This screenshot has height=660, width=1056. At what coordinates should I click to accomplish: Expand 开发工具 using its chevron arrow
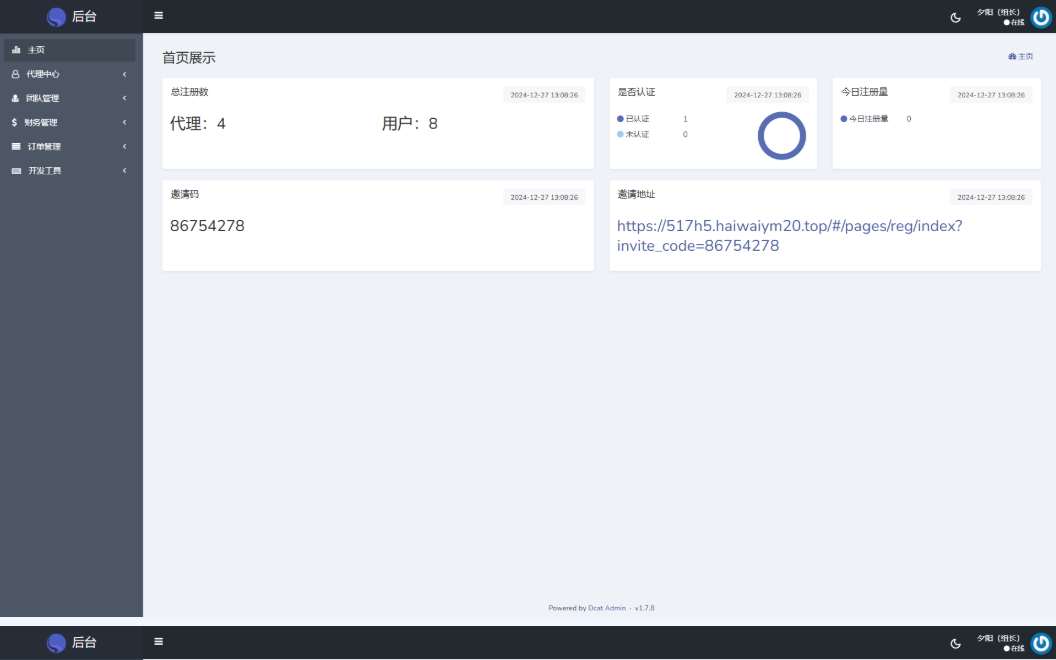click(x=125, y=171)
